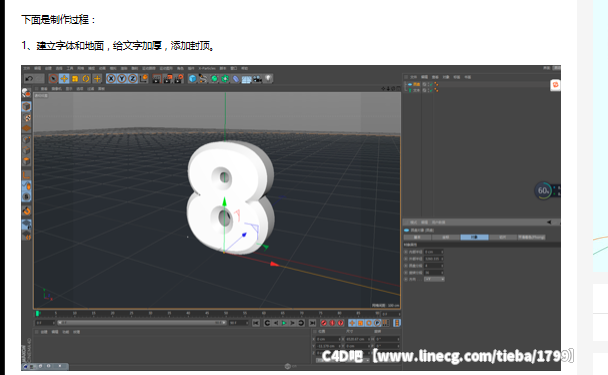Toggle the X axis lock
The image size is (608, 375).
tap(111, 79)
